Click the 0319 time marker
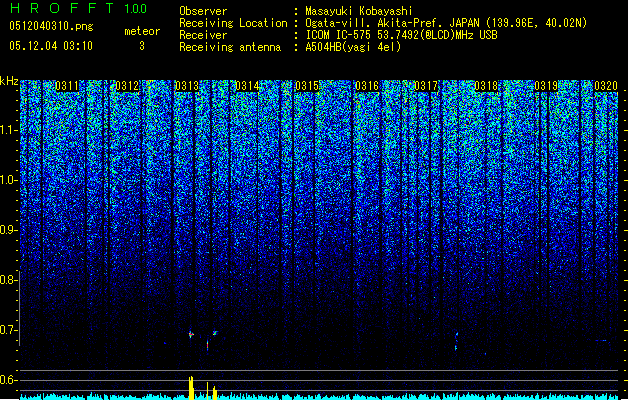Viewport: 629px width, 400px height. (x=546, y=86)
